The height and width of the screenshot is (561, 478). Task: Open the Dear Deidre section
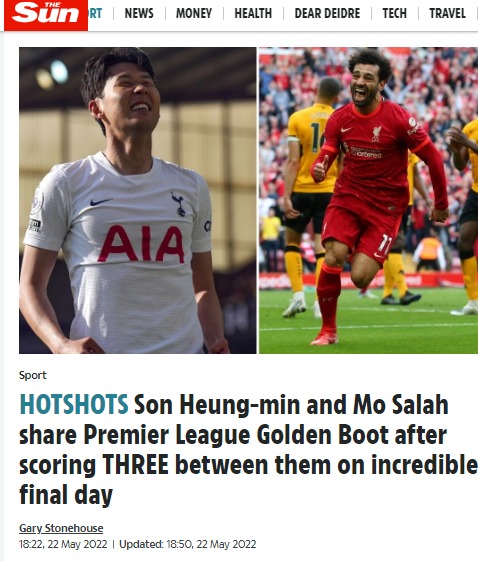(327, 14)
